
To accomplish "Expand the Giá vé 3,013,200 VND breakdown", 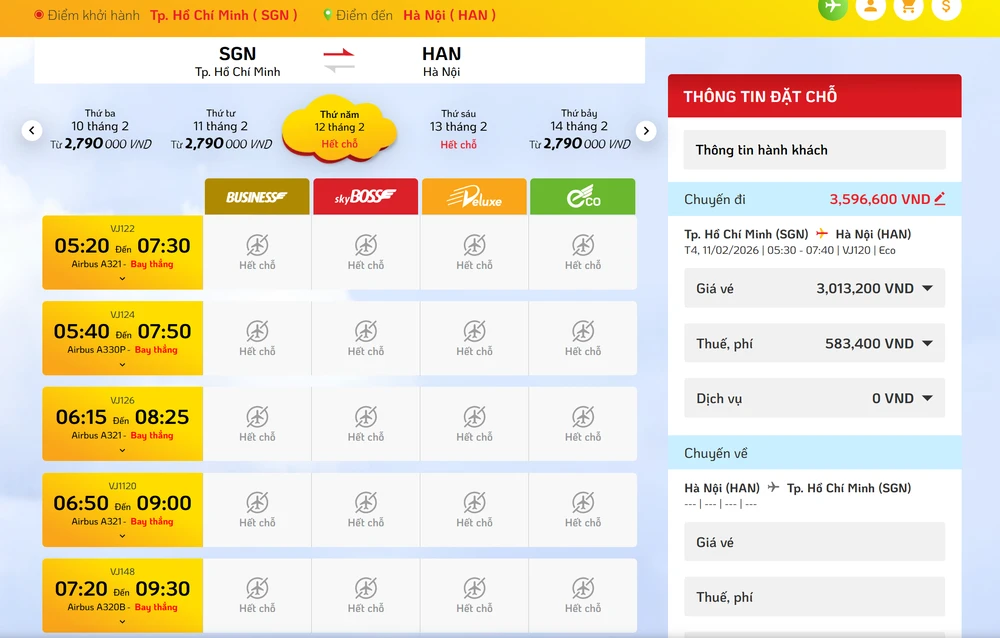I will coord(927,289).
